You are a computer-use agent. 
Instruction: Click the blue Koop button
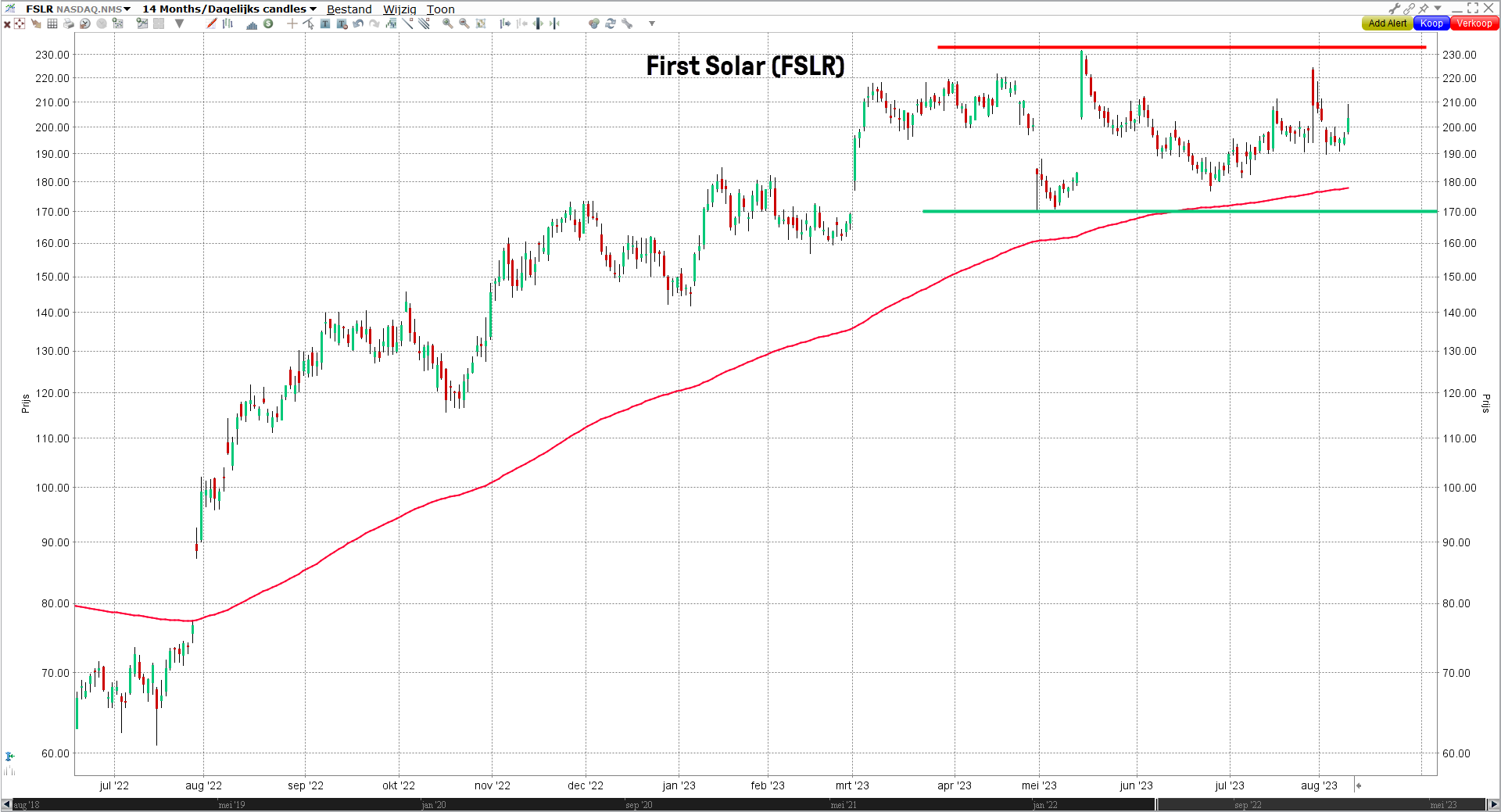[1431, 23]
